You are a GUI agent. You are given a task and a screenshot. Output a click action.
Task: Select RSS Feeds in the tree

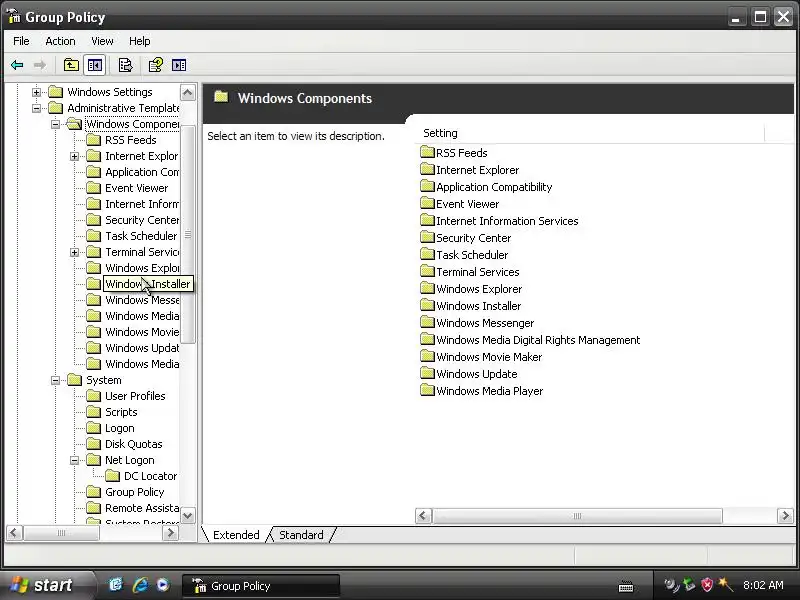[x=131, y=140]
